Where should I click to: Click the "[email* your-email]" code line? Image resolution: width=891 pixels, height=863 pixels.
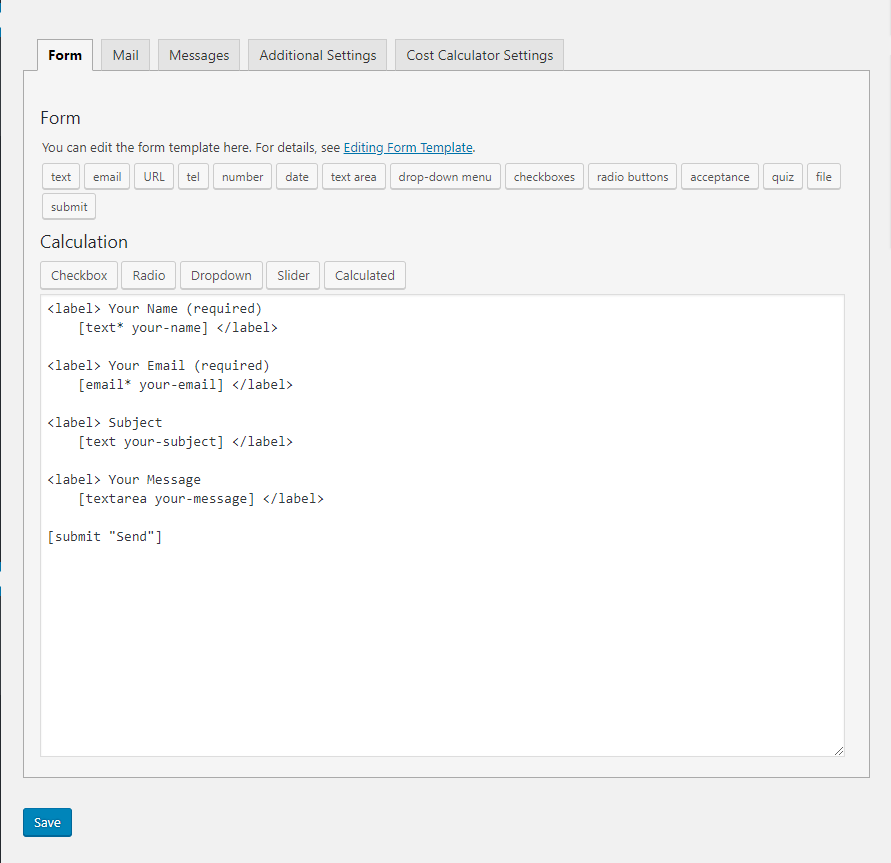tap(185, 385)
